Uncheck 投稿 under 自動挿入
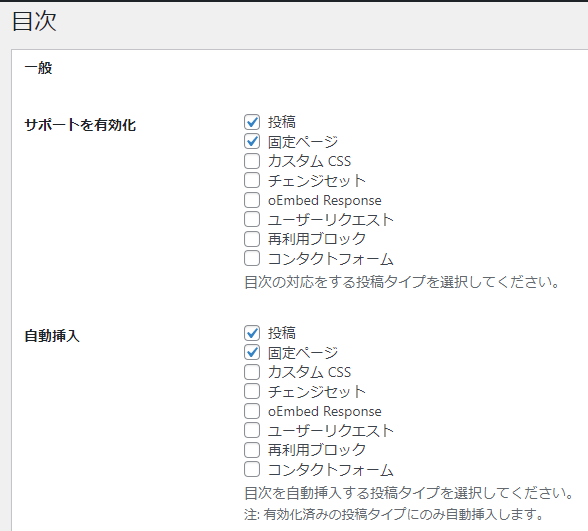This screenshot has height=531, width=588. [252, 333]
